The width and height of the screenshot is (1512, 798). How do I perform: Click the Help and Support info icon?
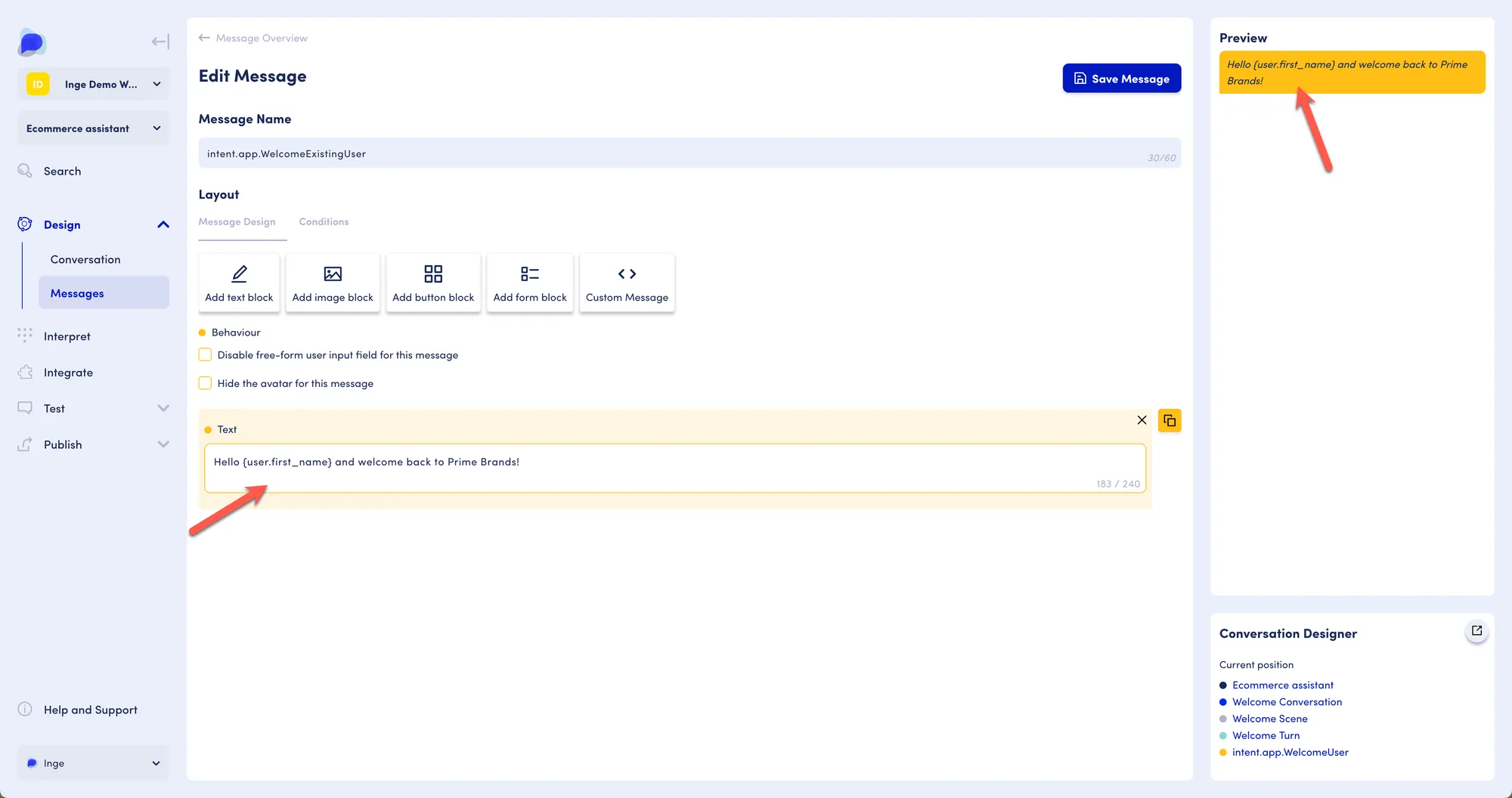[25, 709]
